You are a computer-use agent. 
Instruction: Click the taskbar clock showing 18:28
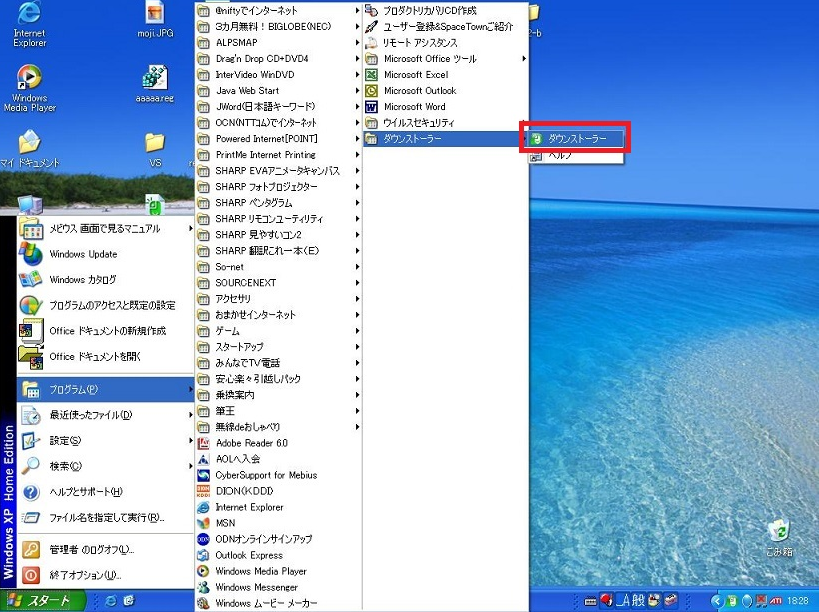tap(799, 601)
